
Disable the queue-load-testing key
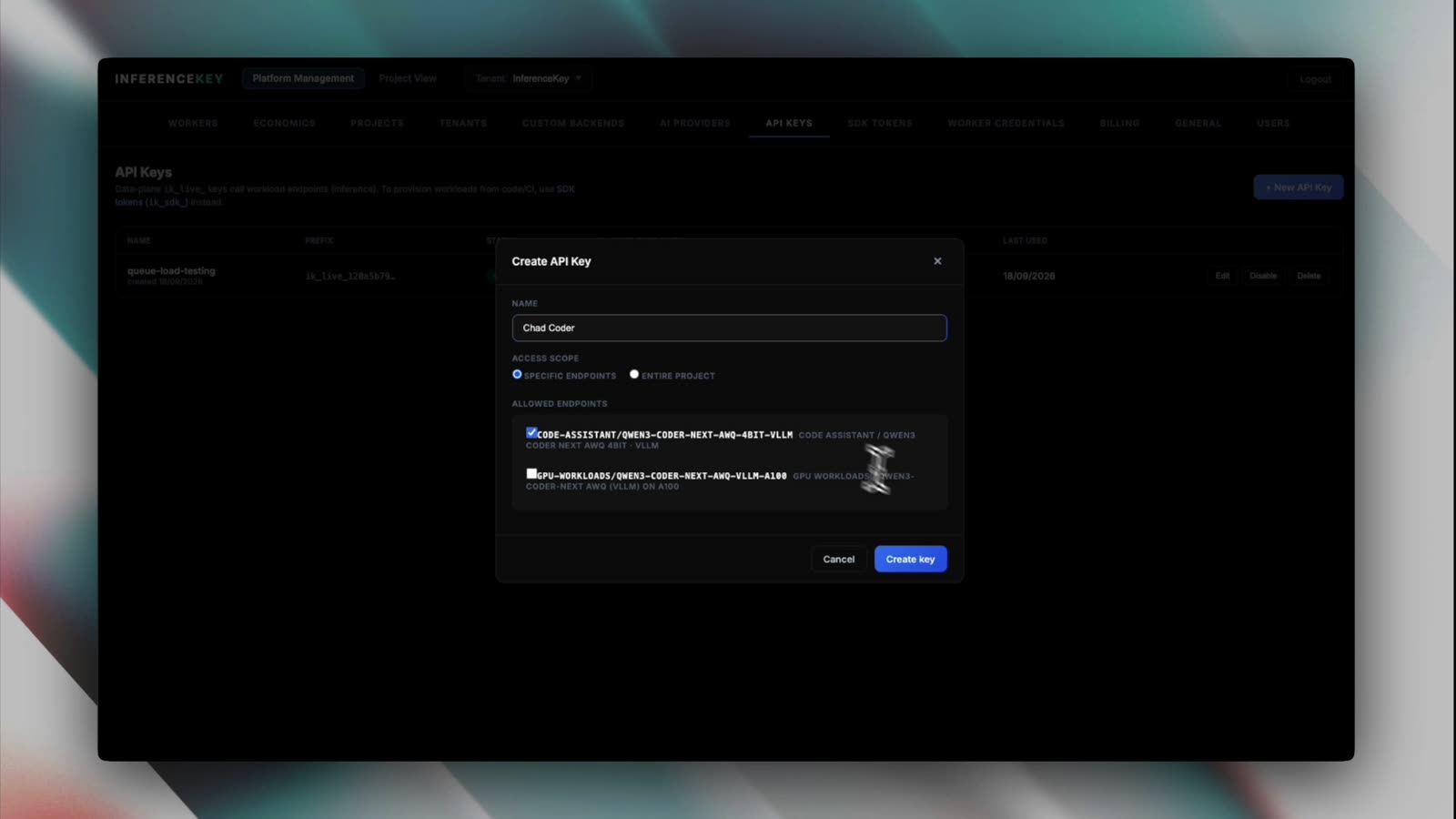(1263, 276)
